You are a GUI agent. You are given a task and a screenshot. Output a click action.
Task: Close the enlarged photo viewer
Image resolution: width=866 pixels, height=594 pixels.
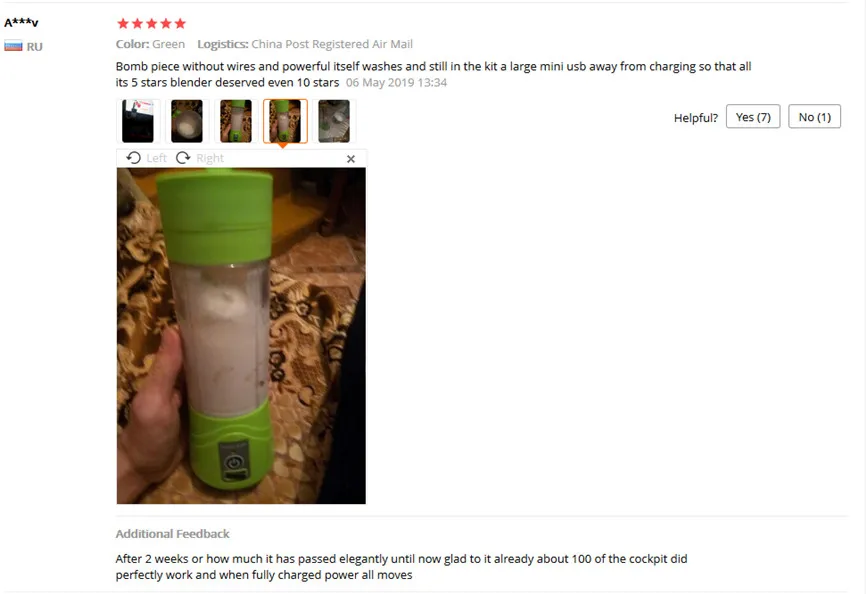click(351, 159)
